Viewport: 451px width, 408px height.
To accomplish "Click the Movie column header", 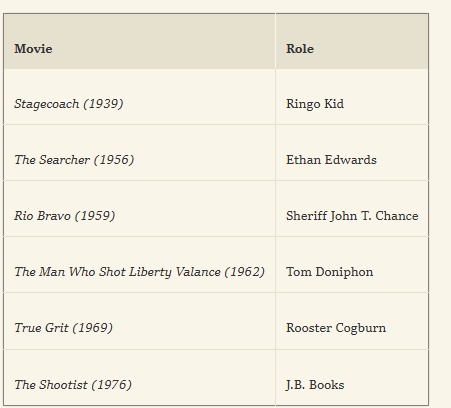I will pyautogui.click(x=139, y=41).
